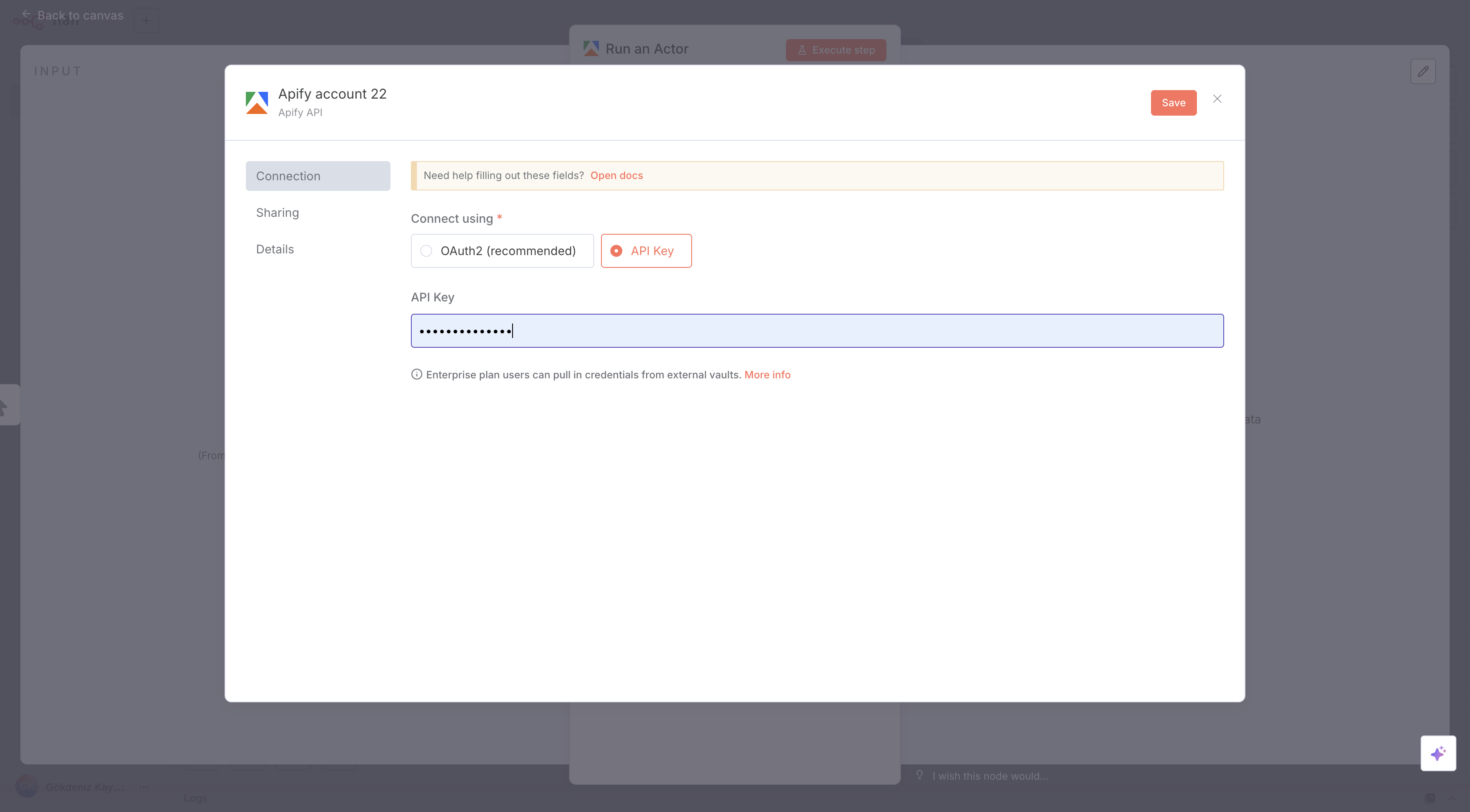Click Execute step on Run an Actor
The image size is (1470, 812).
(835, 50)
